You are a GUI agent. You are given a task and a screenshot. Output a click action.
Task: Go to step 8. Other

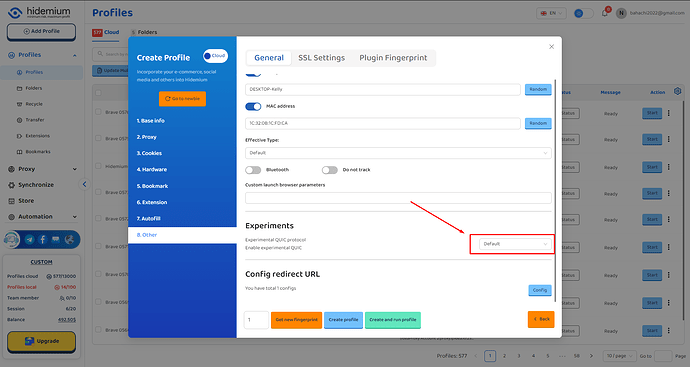pos(182,235)
